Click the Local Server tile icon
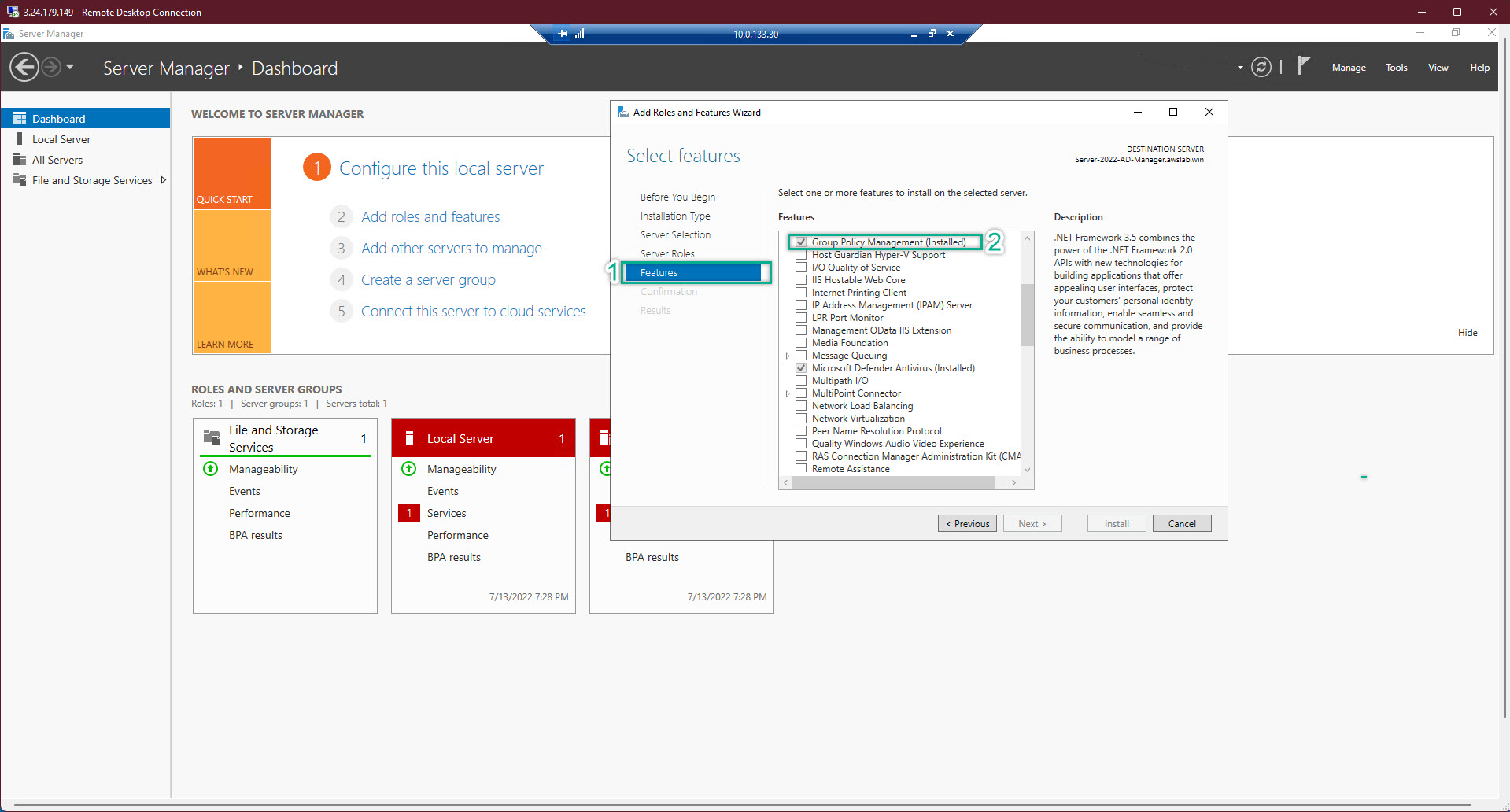 pos(409,438)
